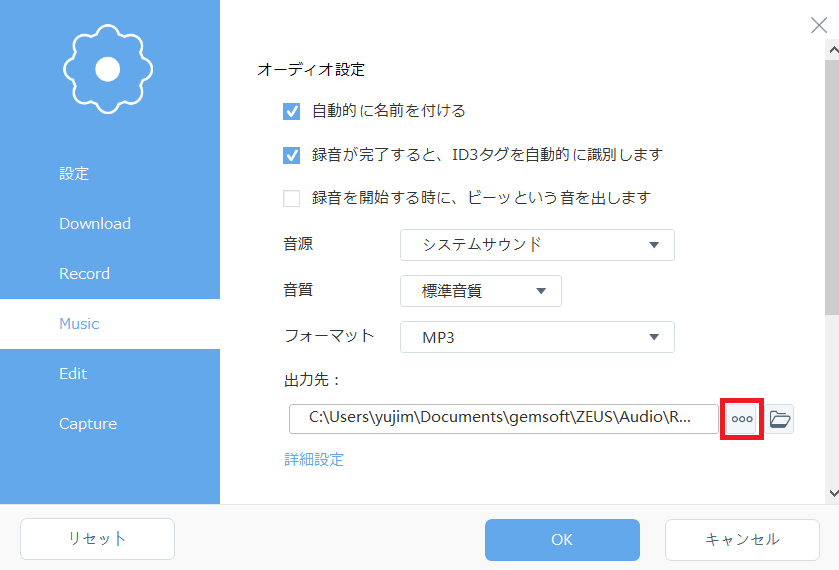
Task: Expand the 音源 システムサウンド dropdown
Action: click(537, 245)
